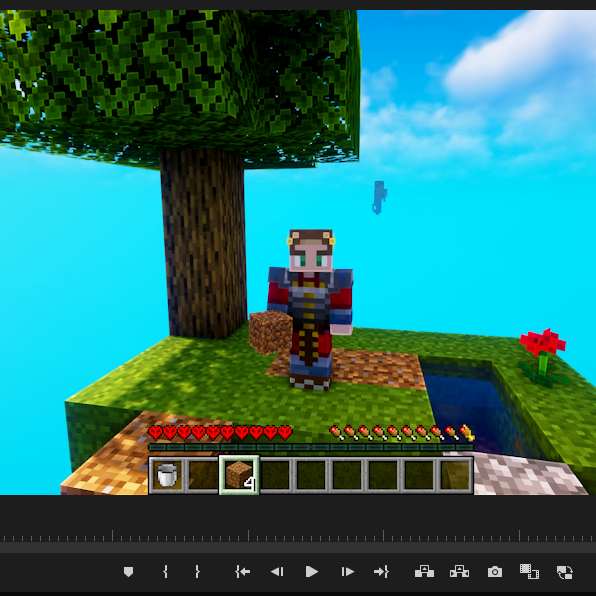
Task: Set Mark In with the left brace icon
Action: point(165,572)
